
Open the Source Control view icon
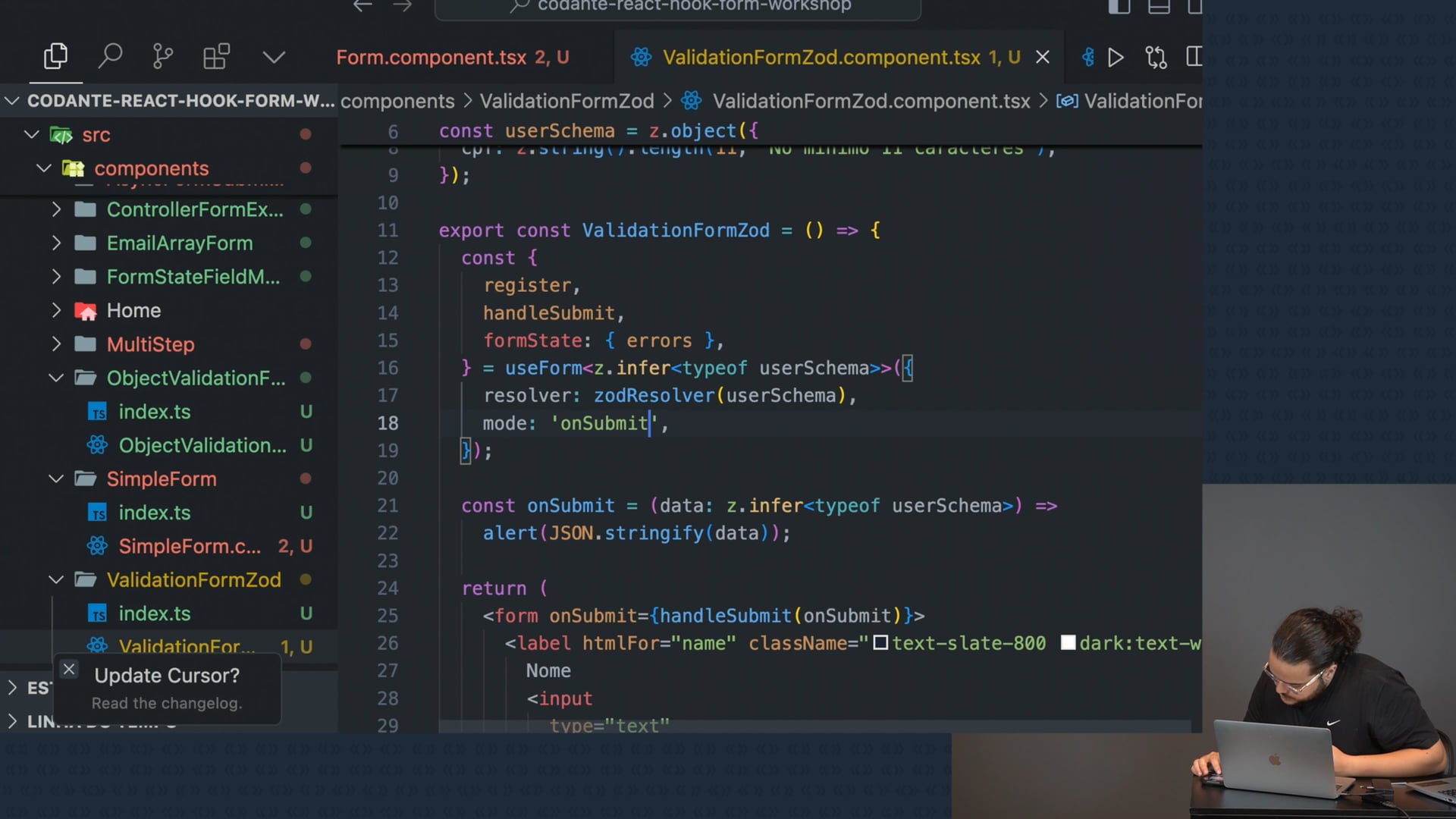[x=162, y=57]
